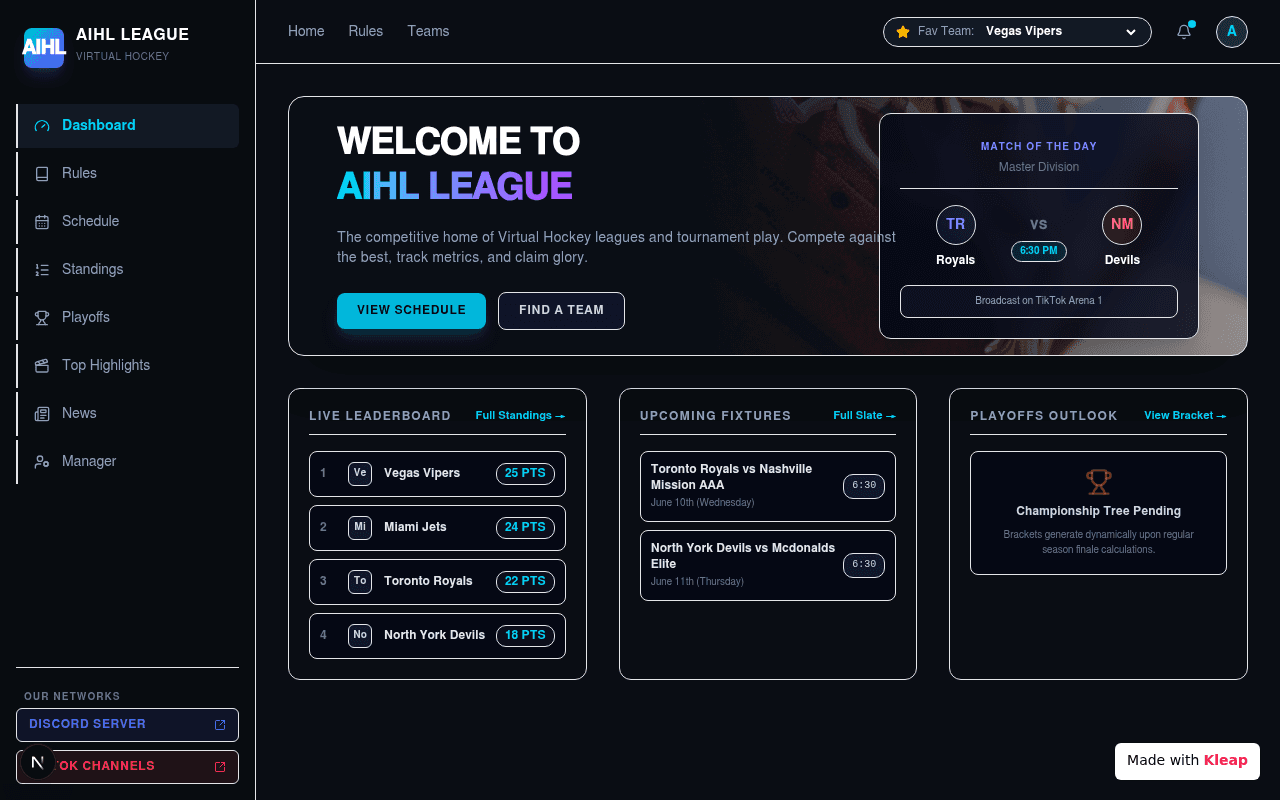This screenshot has width=1280, height=800.
Task: Click the round 'N' badge icon
Action: pyautogui.click(x=38, y=762)
